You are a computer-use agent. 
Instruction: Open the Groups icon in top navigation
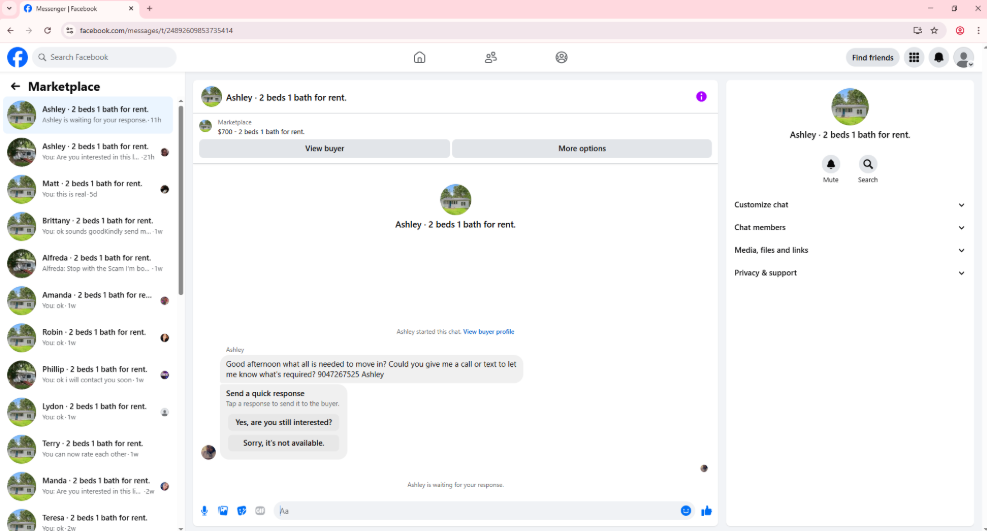pos(561,57)
